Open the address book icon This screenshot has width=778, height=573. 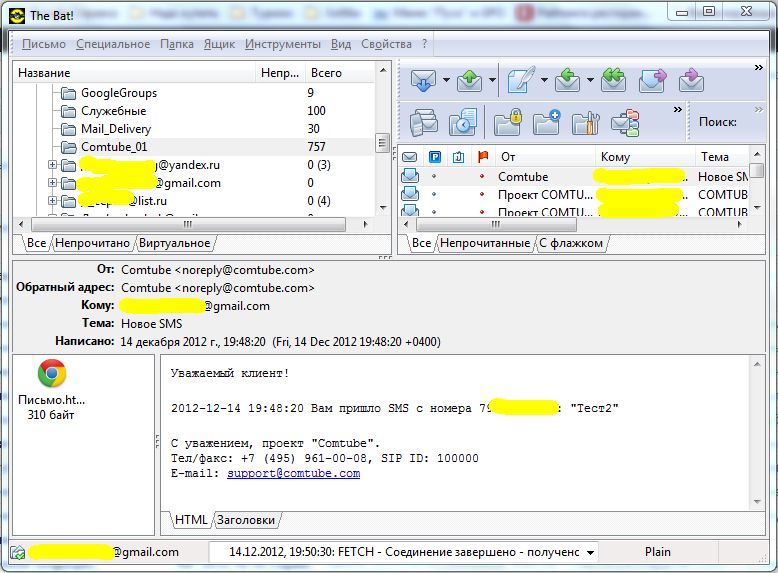pyautogui.click(x=424, y=122)
